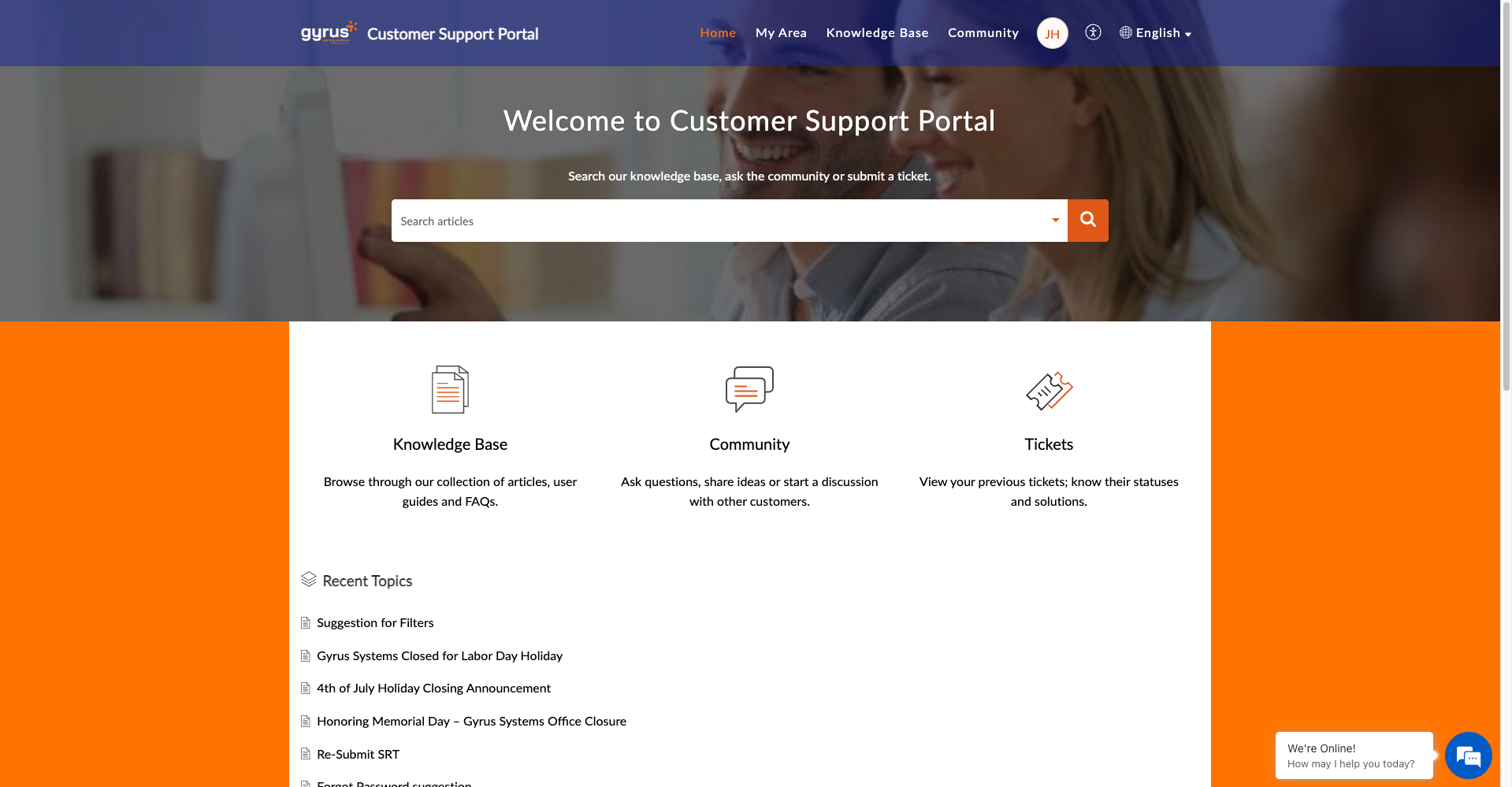Open the live chat bubble icon

tap(1468, 756)
